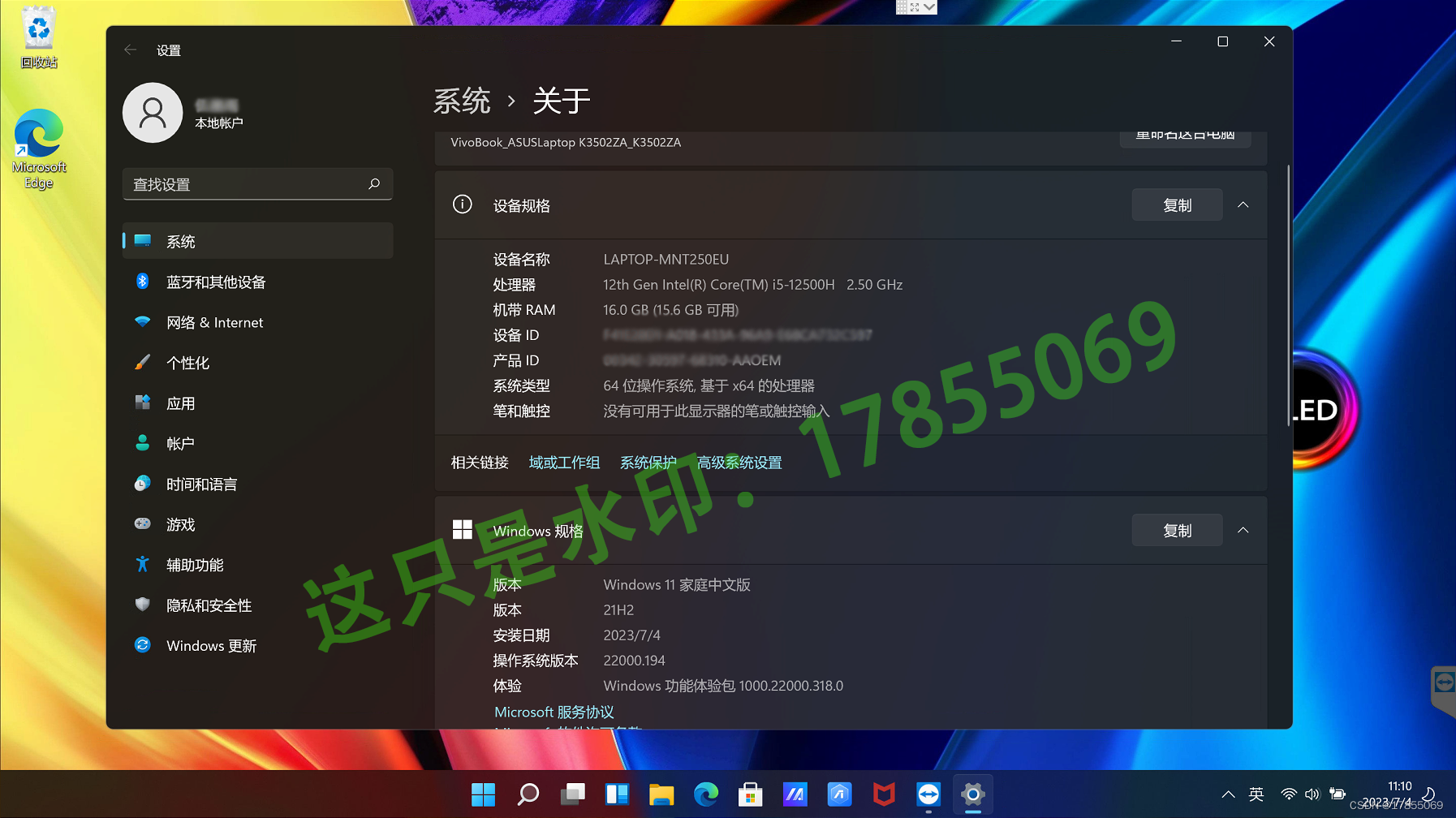1456x818 pixels.
Task: Open Windows 更新 settings
Action: point(257,646)
